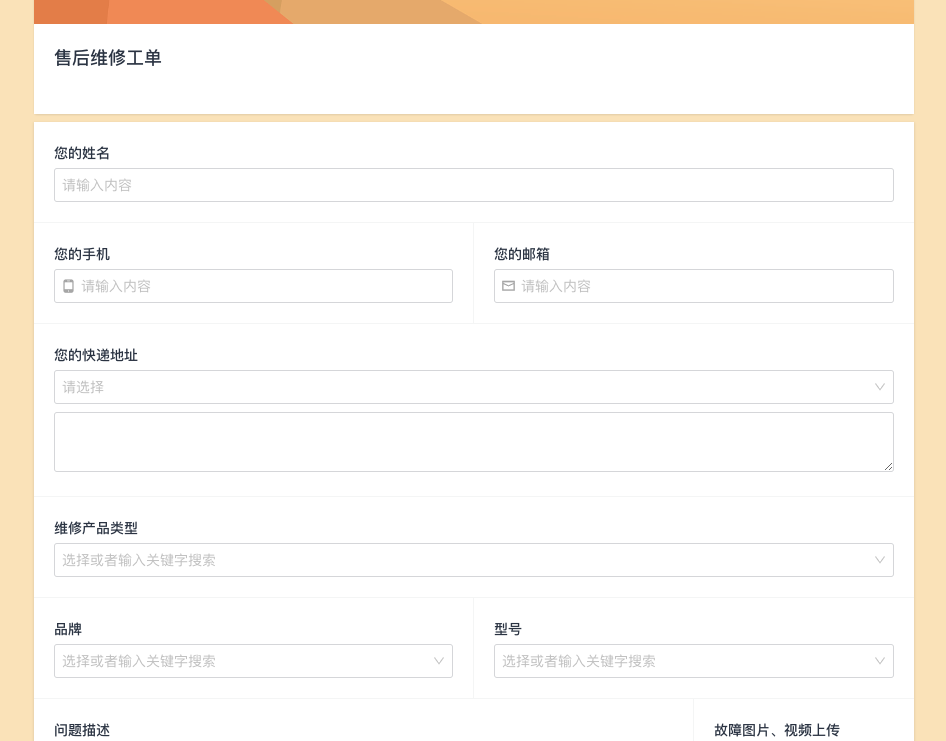Focus the 您的邮箱 input field
946x741 pixels.
pyautogui.click(x=694, y=286)
